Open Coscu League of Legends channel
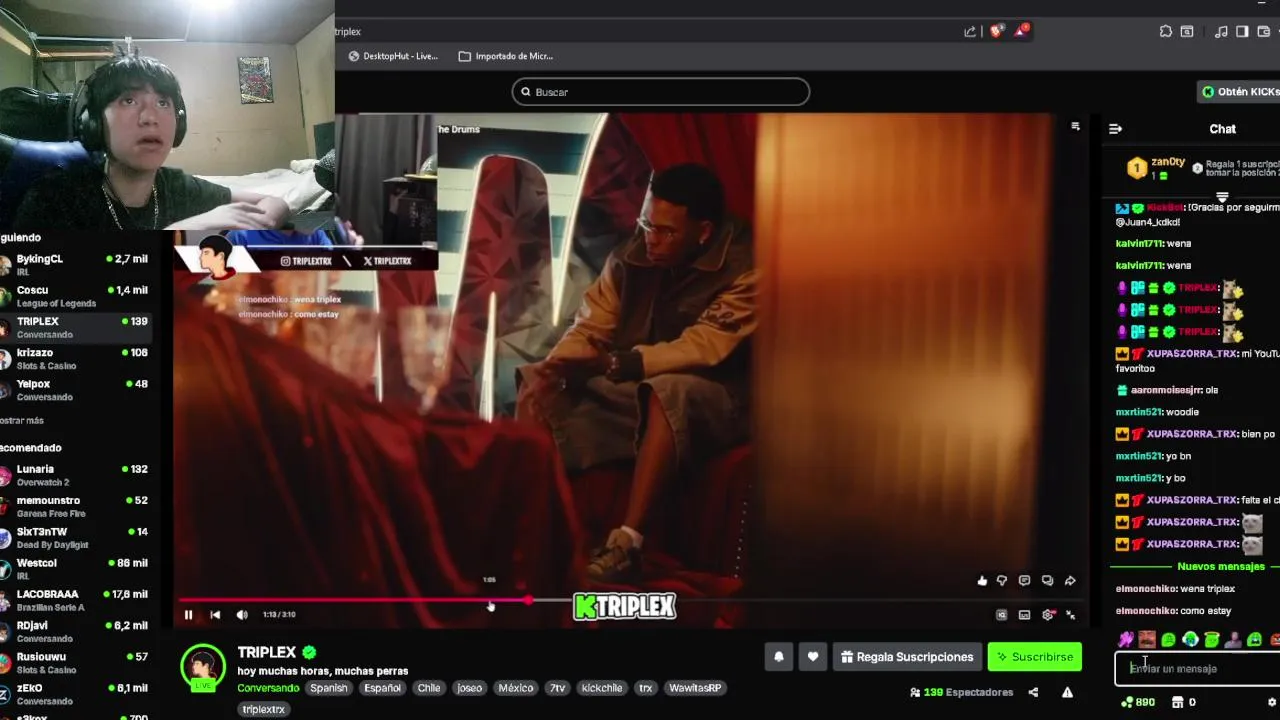Image resolution: width=1280 pixels, height=720 pixels. point(75,296)
